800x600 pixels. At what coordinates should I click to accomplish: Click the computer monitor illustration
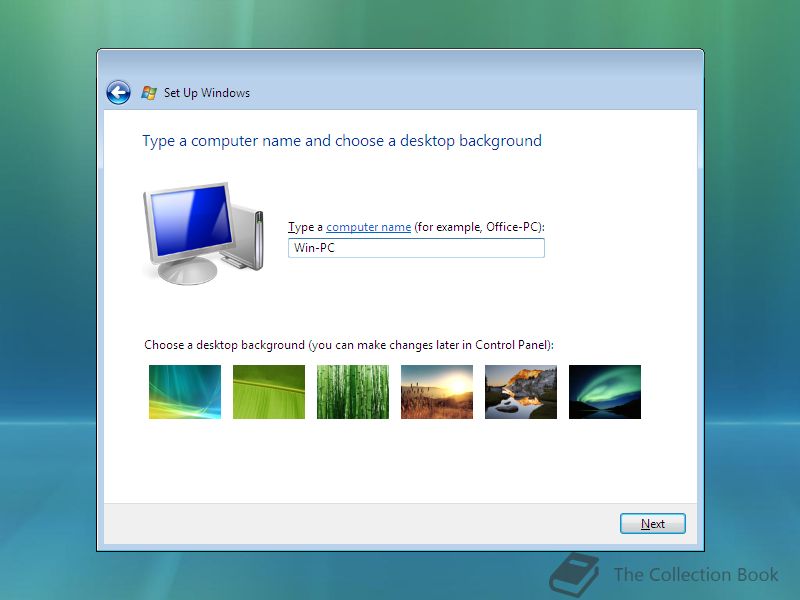[x=203, y=233]
